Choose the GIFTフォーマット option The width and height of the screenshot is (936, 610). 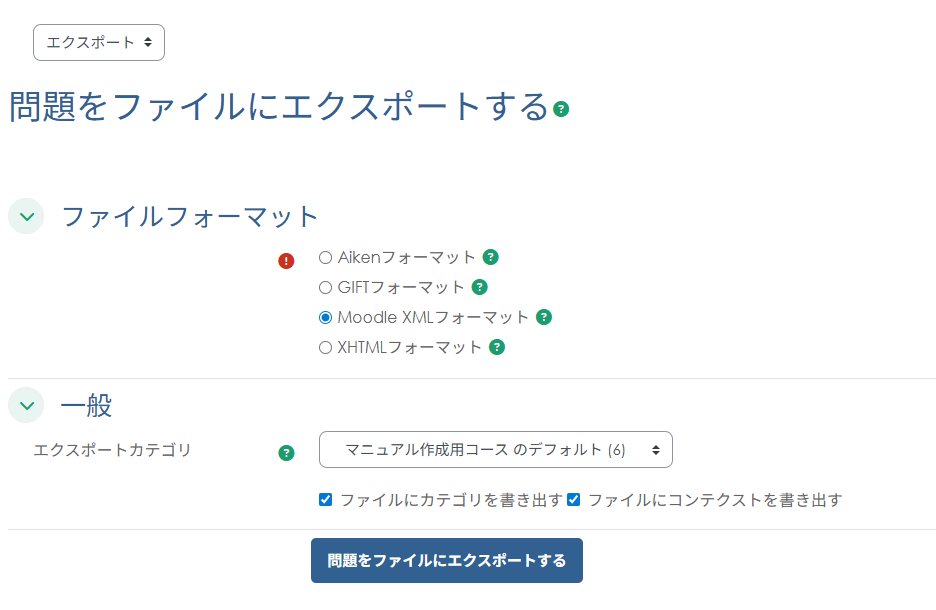click(324, 287)
